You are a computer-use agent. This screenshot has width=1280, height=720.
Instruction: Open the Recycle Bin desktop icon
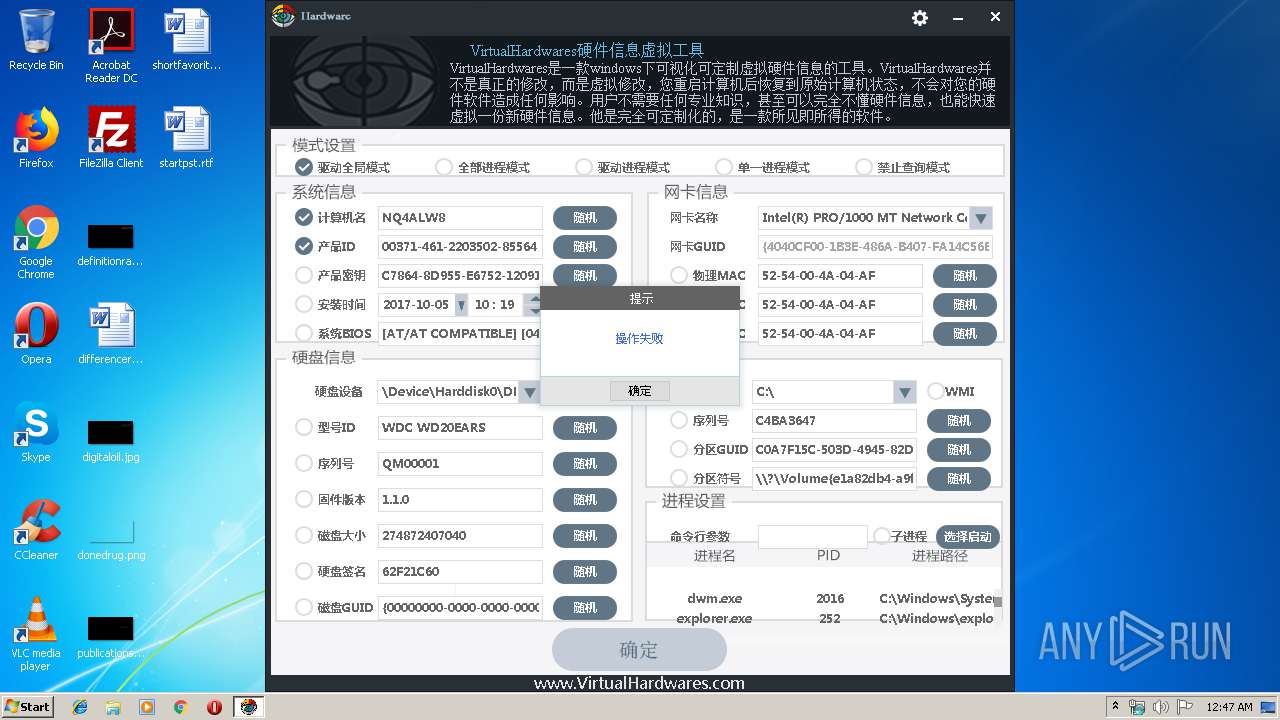[36, 39]
